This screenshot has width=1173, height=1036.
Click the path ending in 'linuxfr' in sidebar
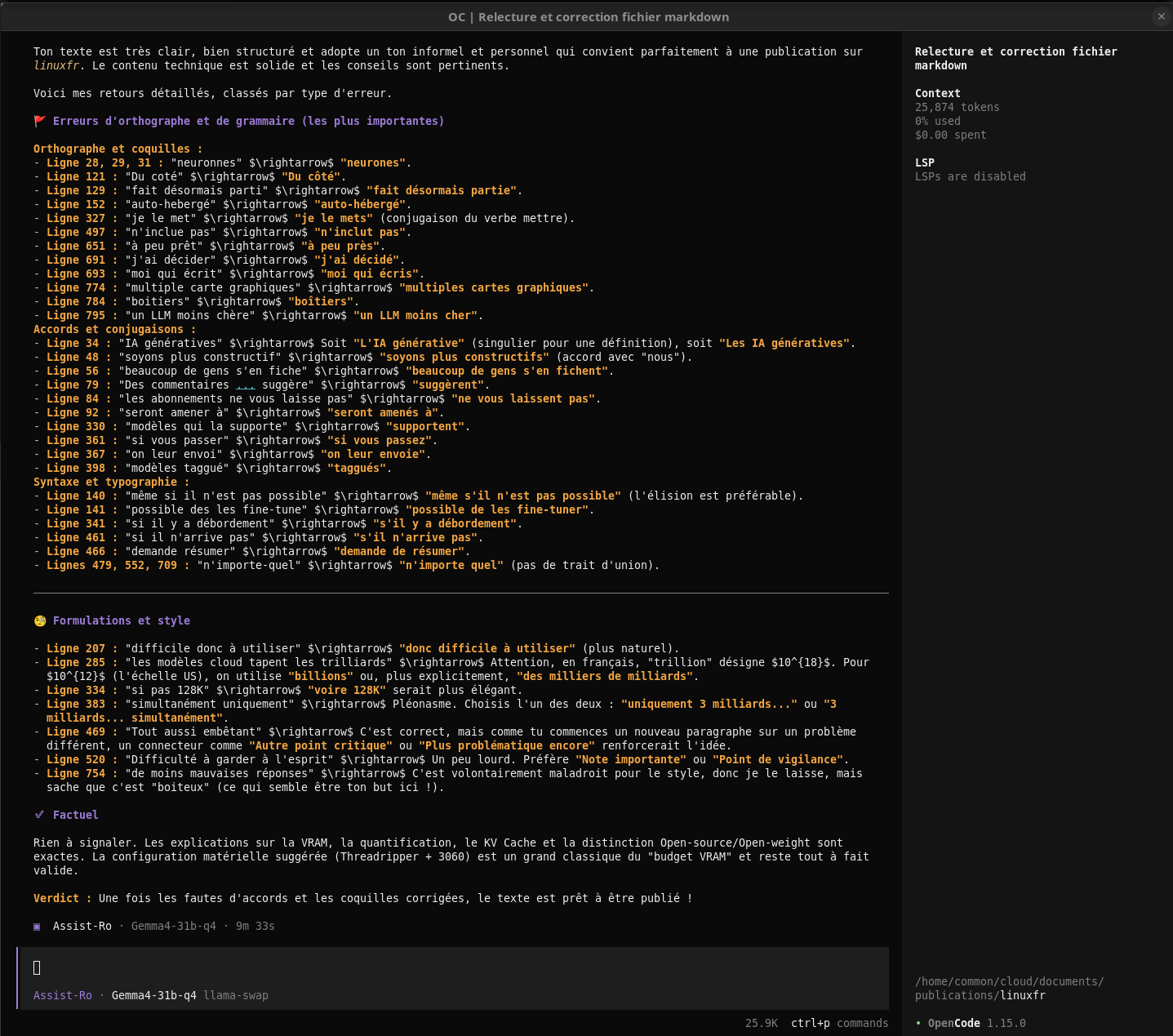click(1010, 989)
